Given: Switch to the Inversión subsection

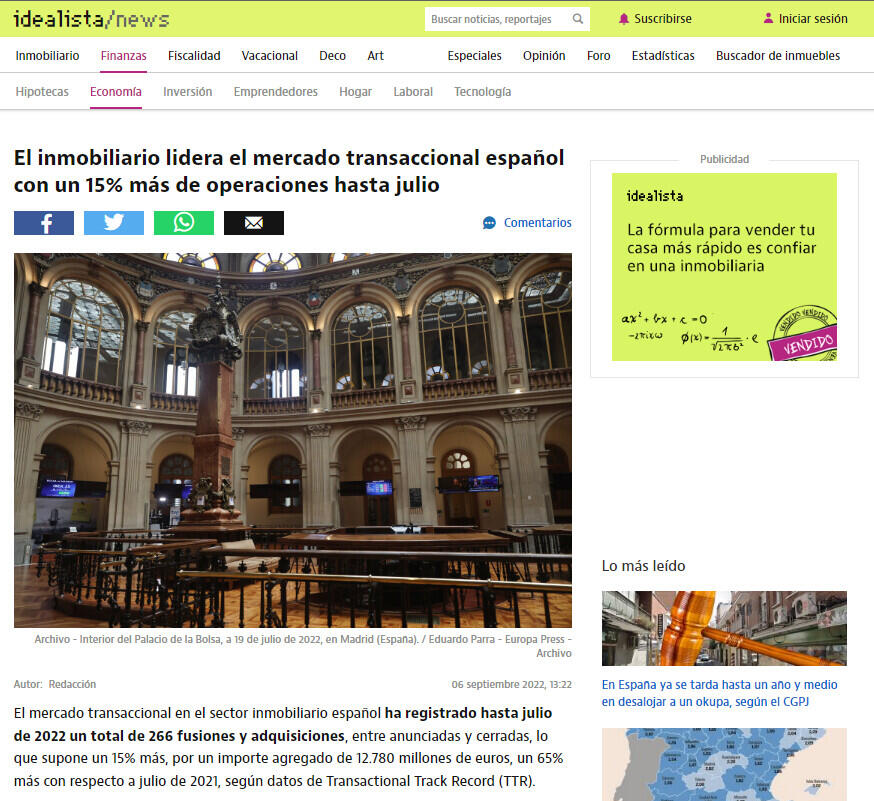Looking at the screenshot, I should pyautogui.click(x=187, y=92).
